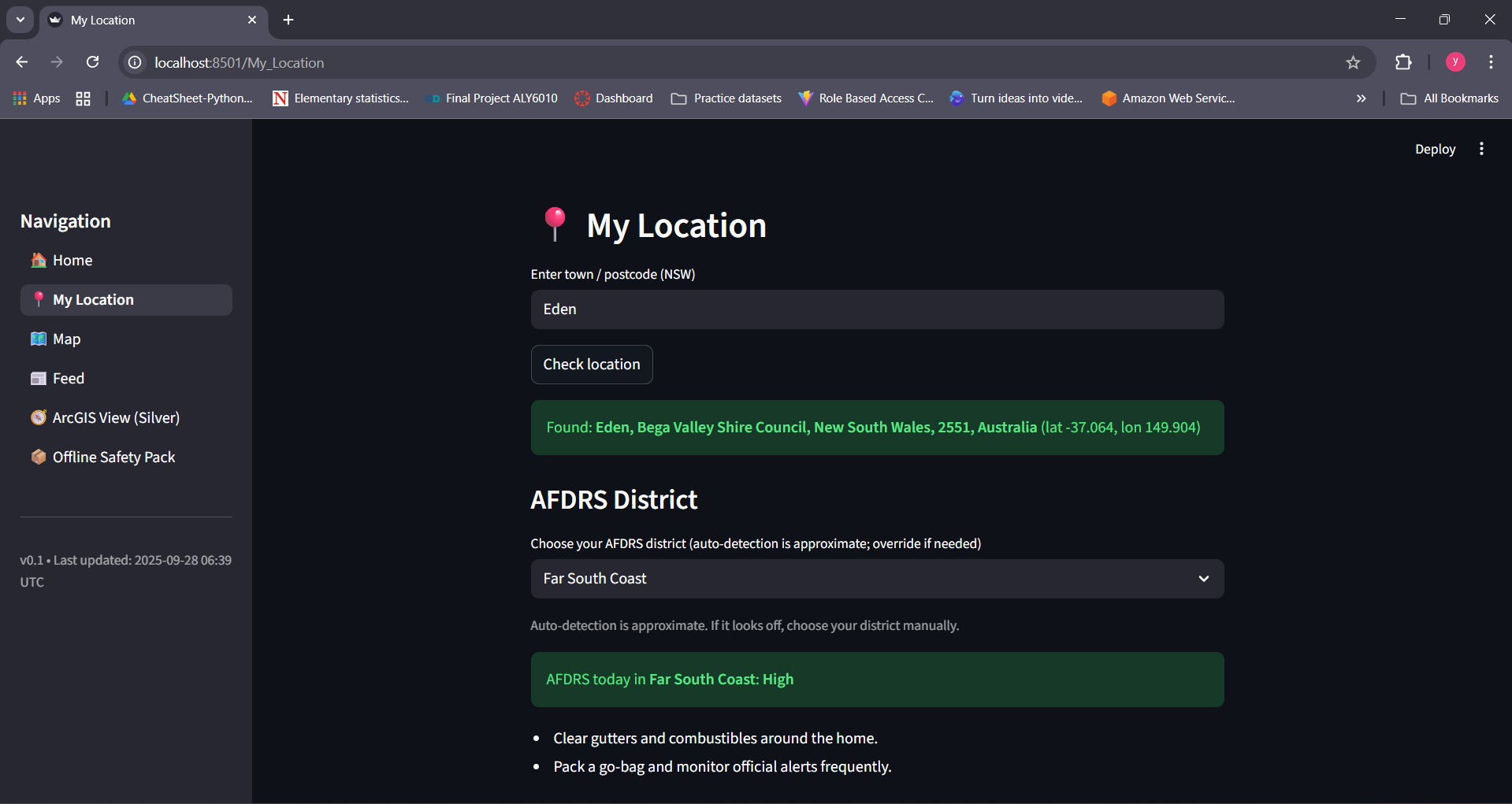The height and width of the screenshot is (804, 1512).
Task: Open the Amazon Web Services bookmark
Action: pyautogui.click(x=1168, y=98)
